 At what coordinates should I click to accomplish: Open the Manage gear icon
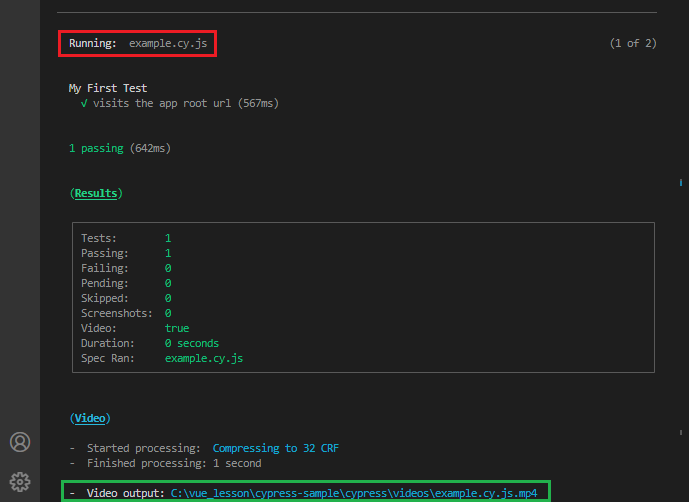tap(20, 482)
